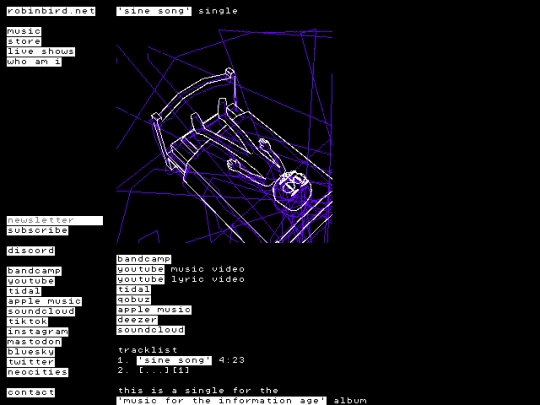Viewport: 540px width, 405px height.
Task: Hit the subscribe button
Action: (x=38, y=231)
